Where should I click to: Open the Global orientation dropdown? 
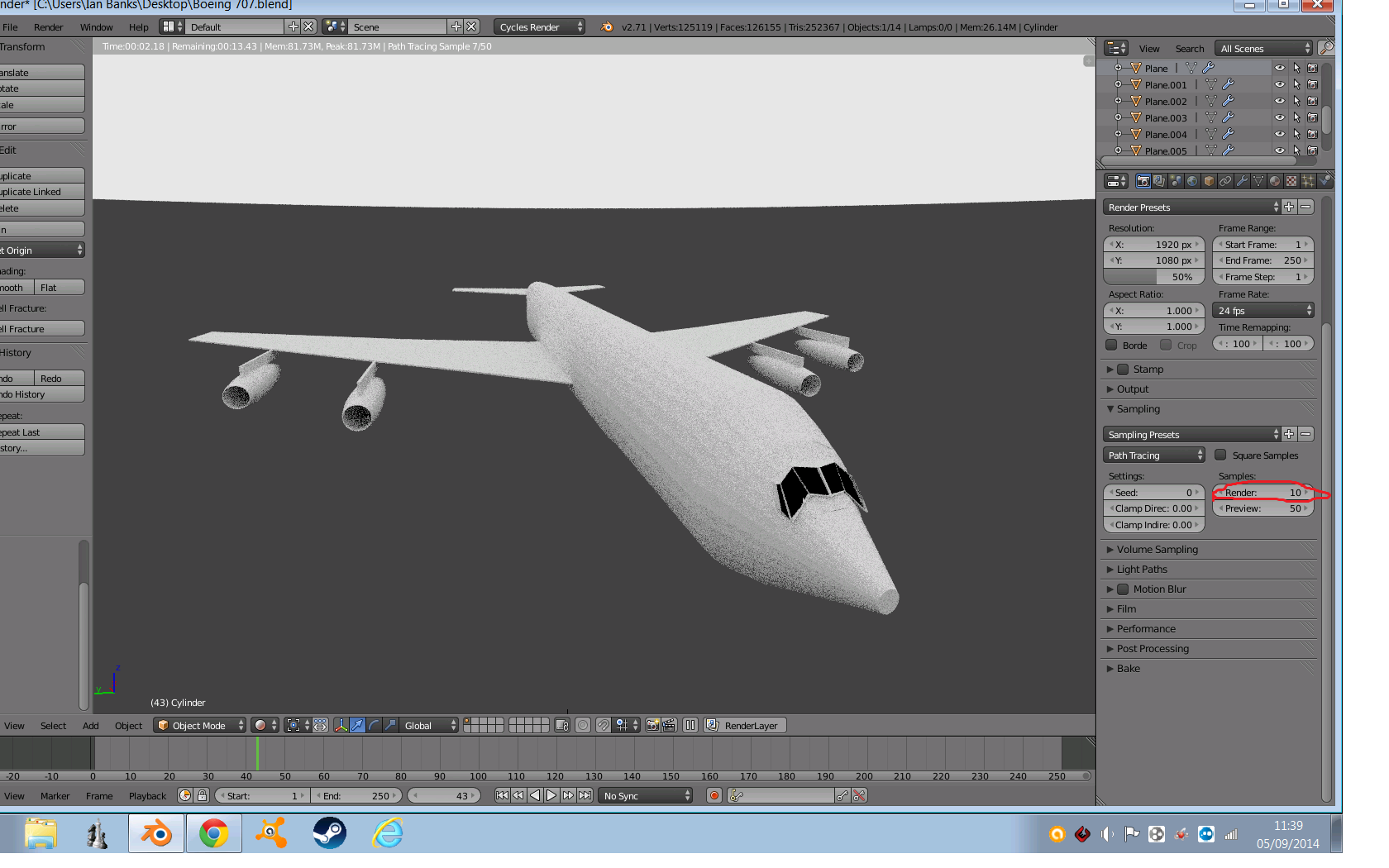click(428, 725)
